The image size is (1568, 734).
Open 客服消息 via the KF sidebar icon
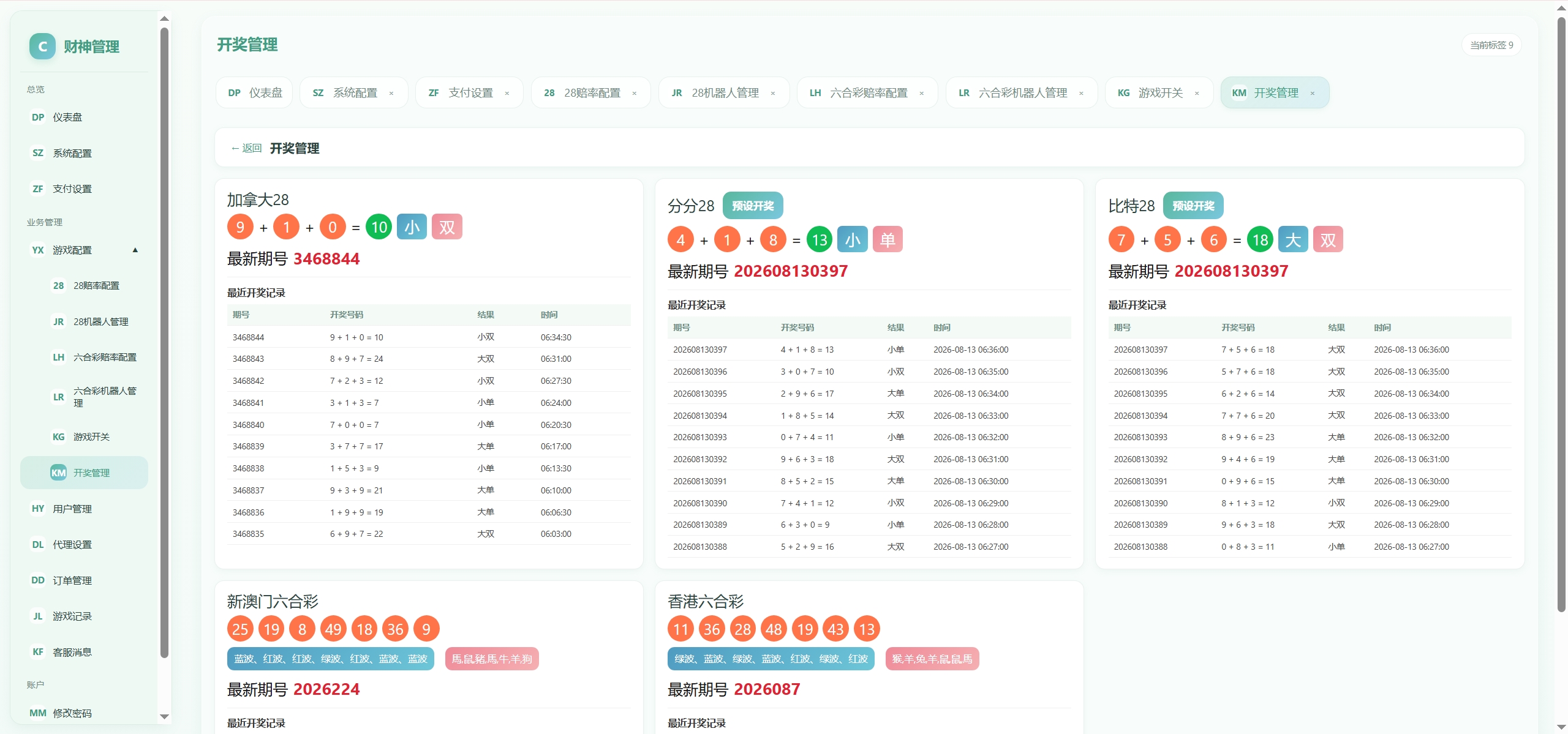[x=38, y=652]
